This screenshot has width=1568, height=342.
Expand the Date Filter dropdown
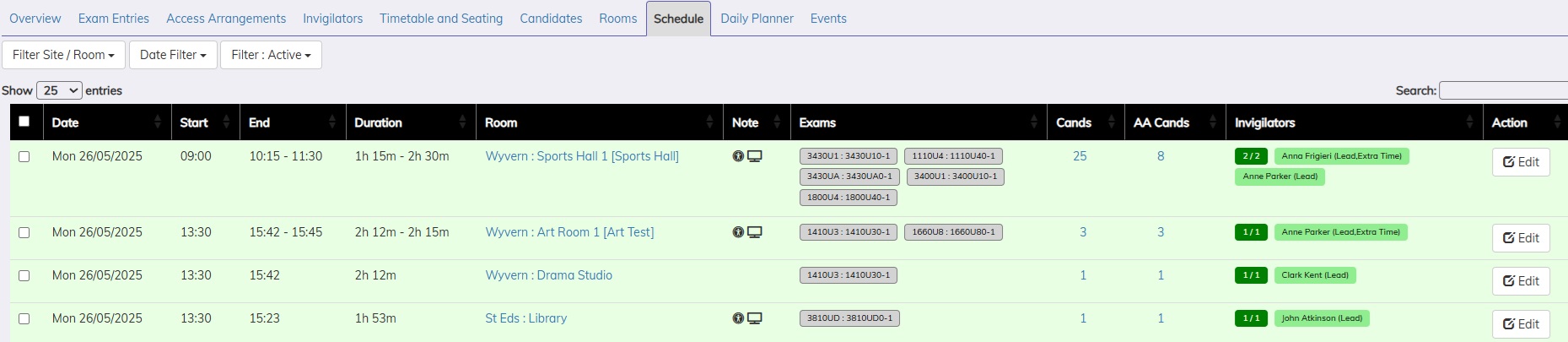click(173, 55)
